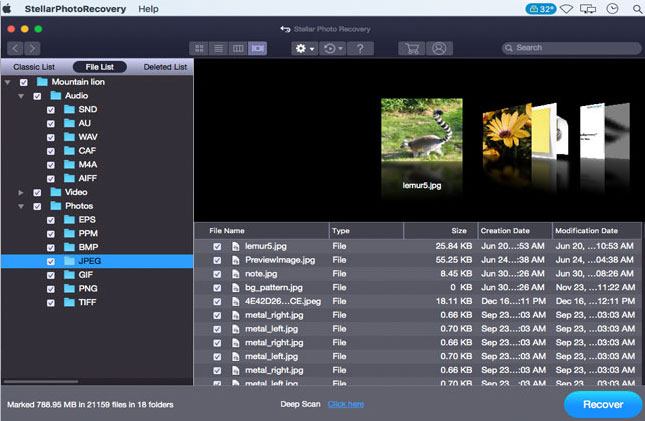Viewport: 645px width, 421px height.
Task: Open the Wi-Fi menu bar icon
Action: click(566, 9)
